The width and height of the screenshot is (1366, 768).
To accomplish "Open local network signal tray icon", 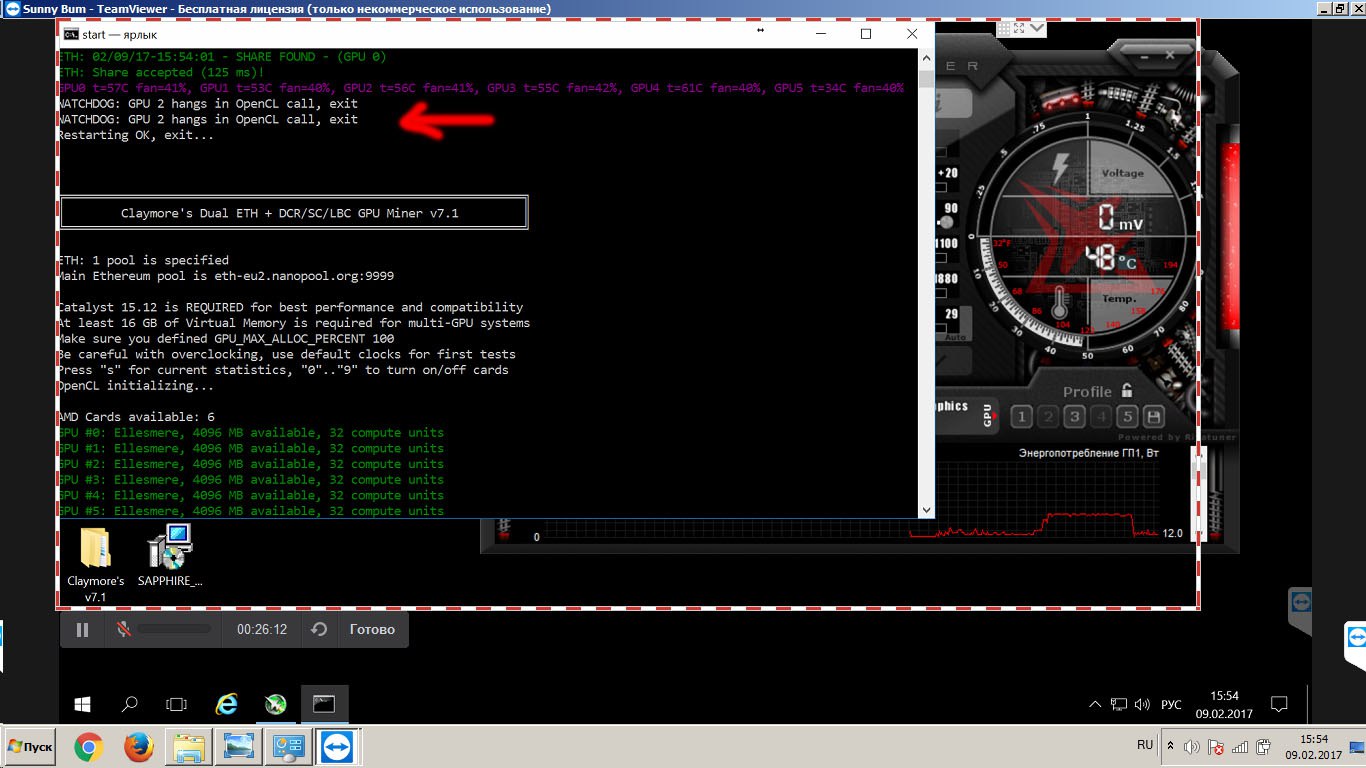I will coord(1240,747).
